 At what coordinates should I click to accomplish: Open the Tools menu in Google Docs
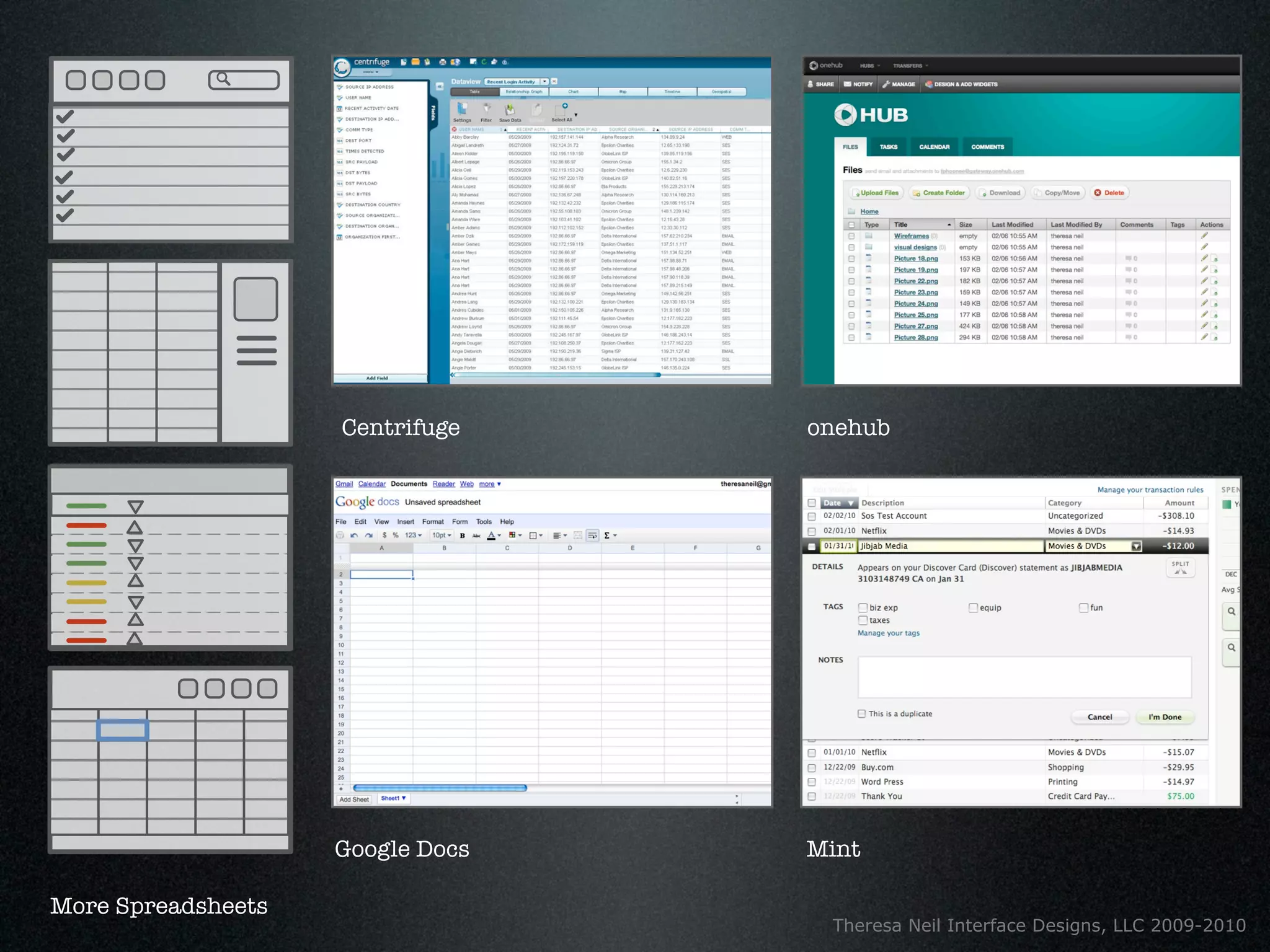pos(484,522)
